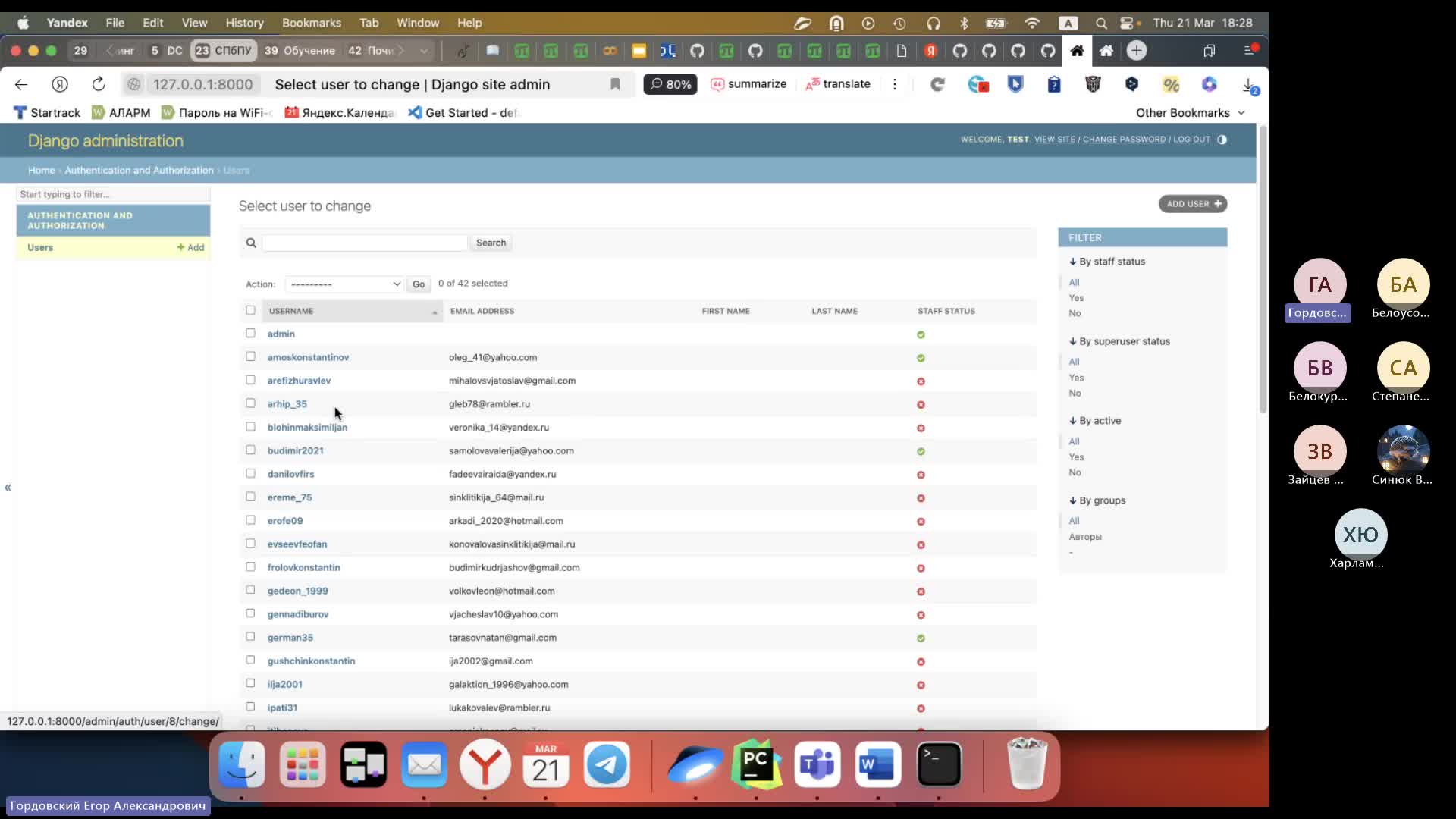The height and width of the screenshot is (819, 1456).
Task: Filter staff status by Yes
Action: click(x=1076, y=298)
